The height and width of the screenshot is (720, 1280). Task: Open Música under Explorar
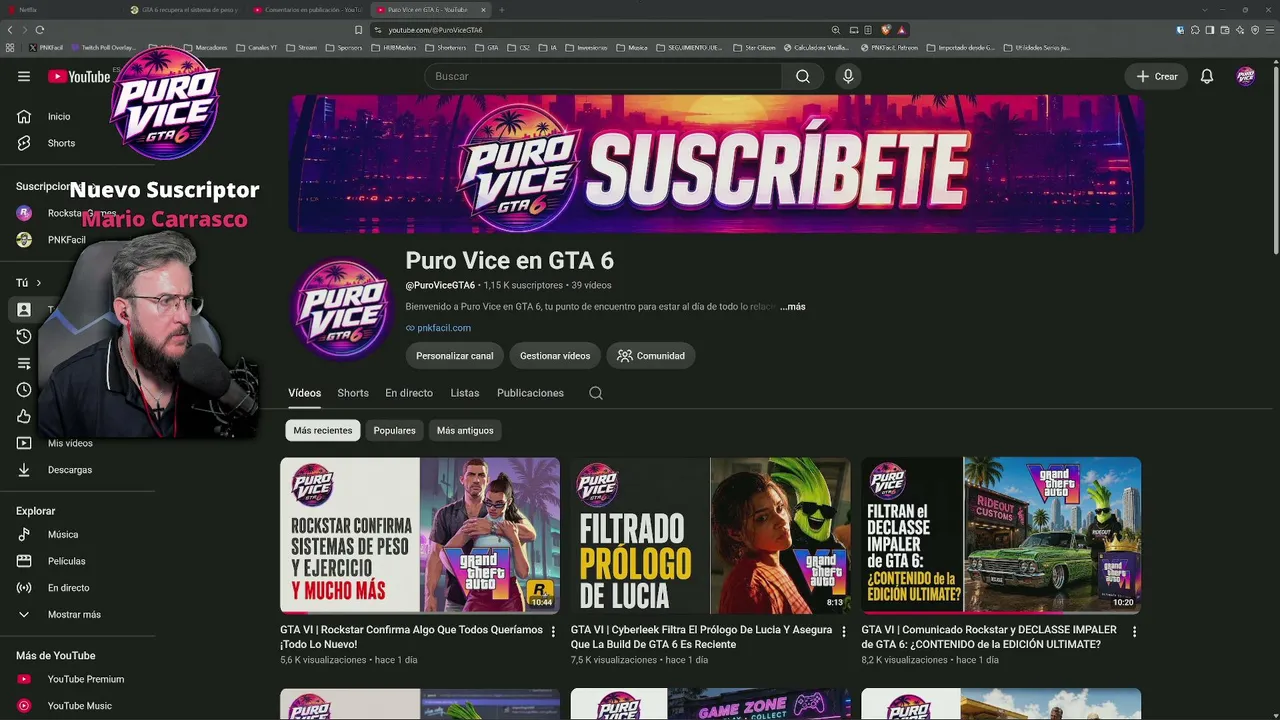point(63,534)
